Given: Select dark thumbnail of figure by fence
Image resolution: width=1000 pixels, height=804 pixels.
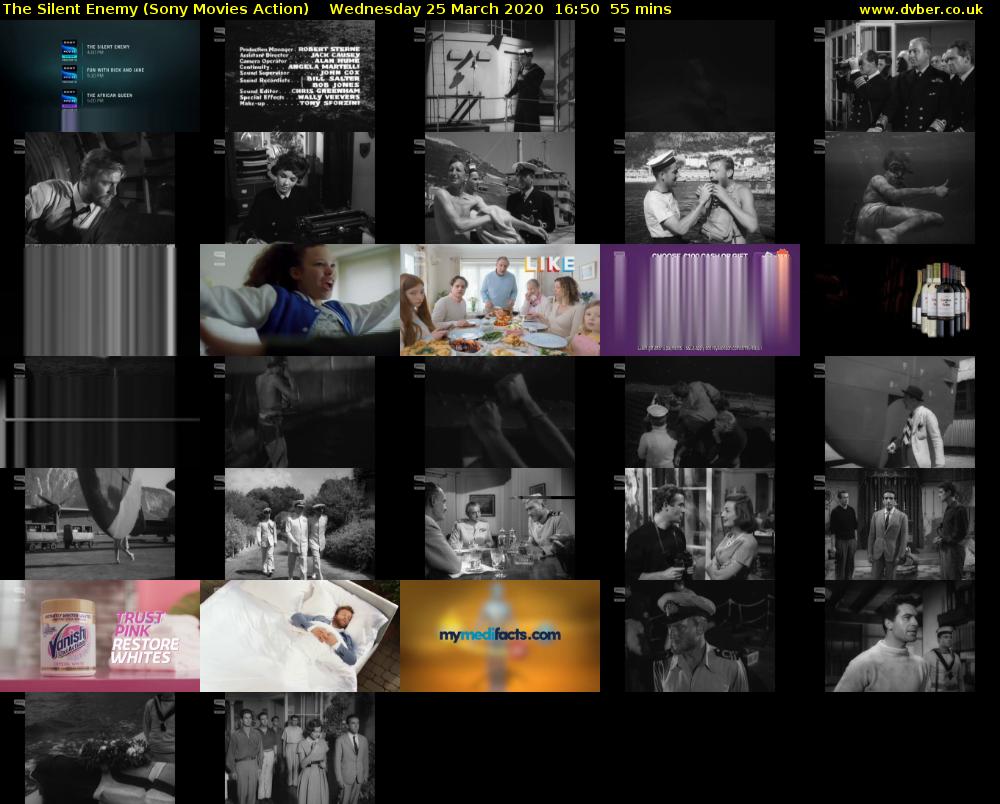Looking at the screenshot, I should tap(300, 412).
